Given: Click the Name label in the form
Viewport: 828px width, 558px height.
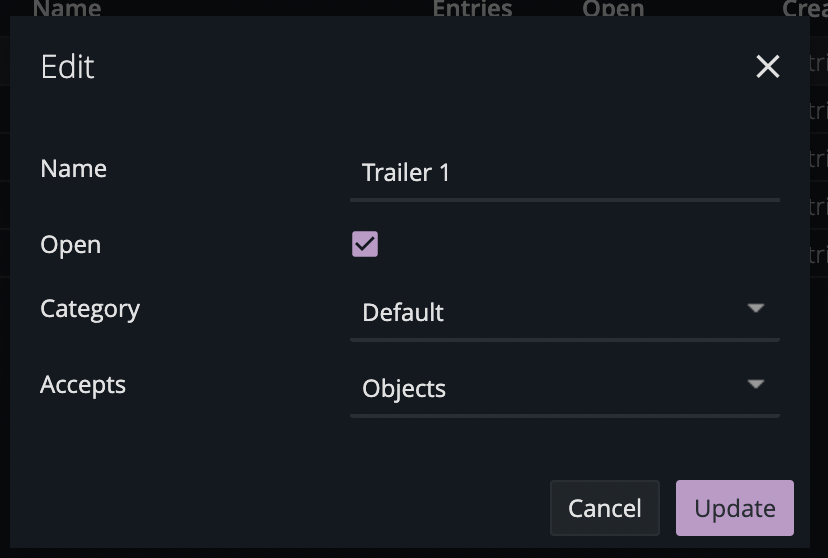Looking at the screenshot, I should point(73,169).
